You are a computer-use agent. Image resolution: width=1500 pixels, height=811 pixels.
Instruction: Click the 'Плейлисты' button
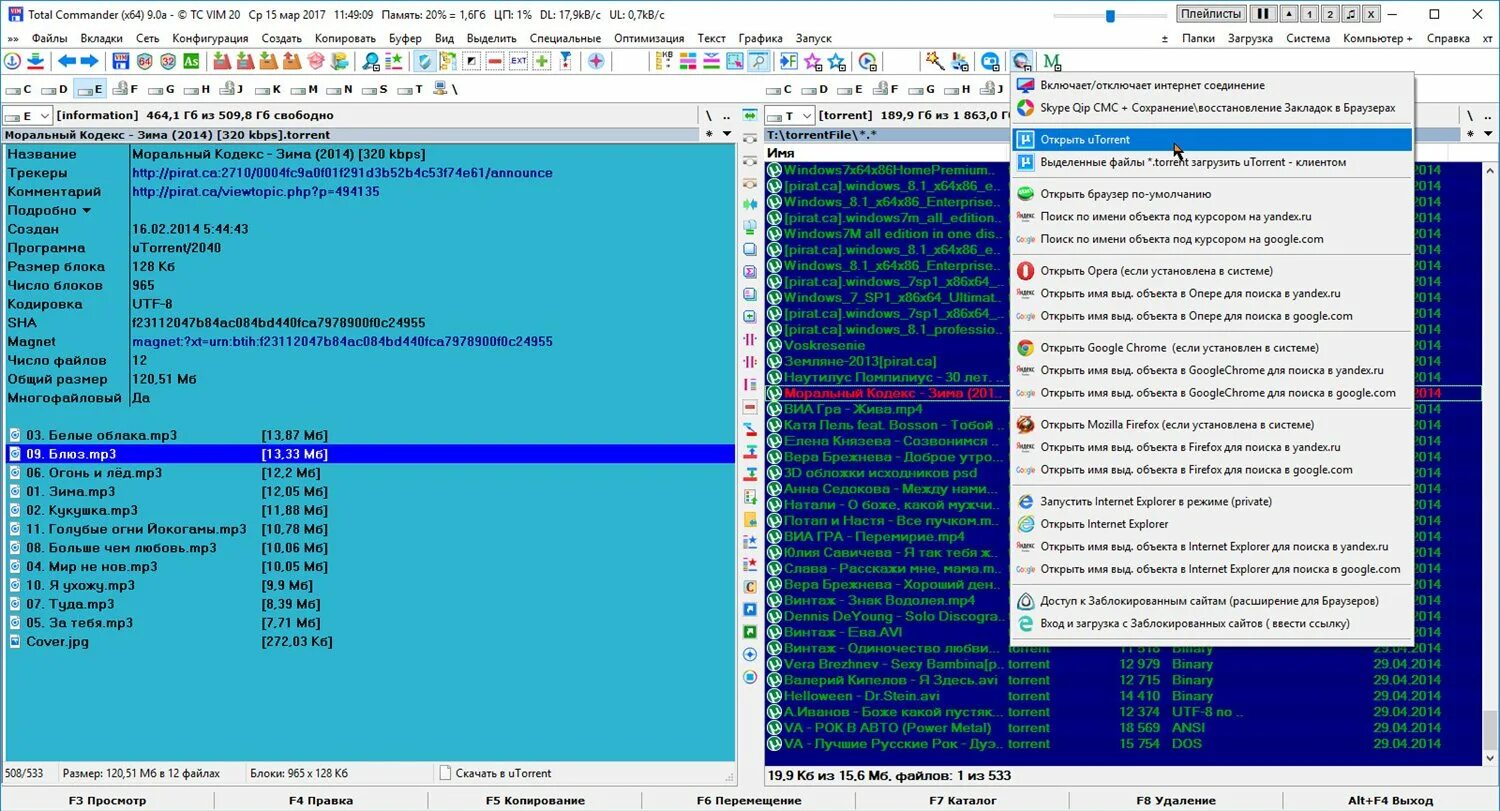(1210, 14)
